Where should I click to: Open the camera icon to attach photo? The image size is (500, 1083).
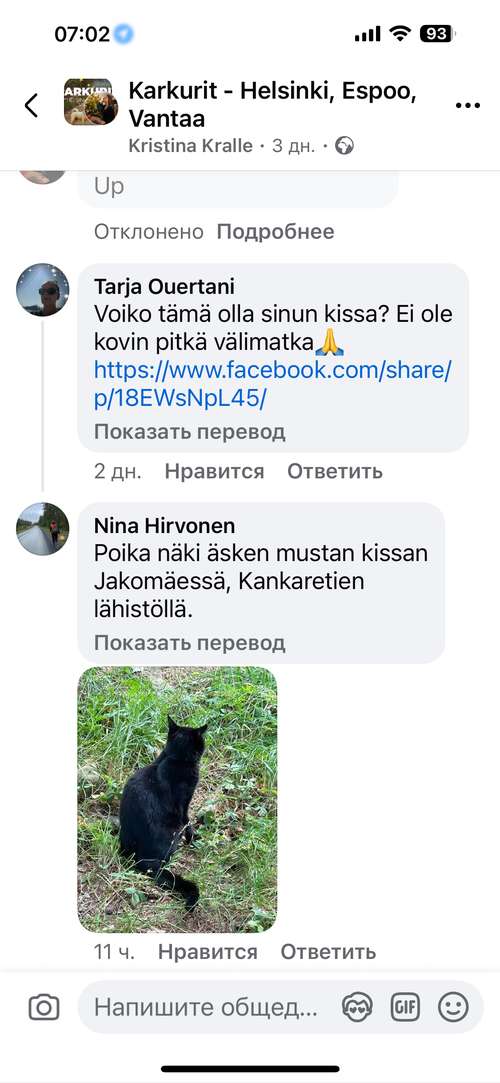[x=44, y=1007]
